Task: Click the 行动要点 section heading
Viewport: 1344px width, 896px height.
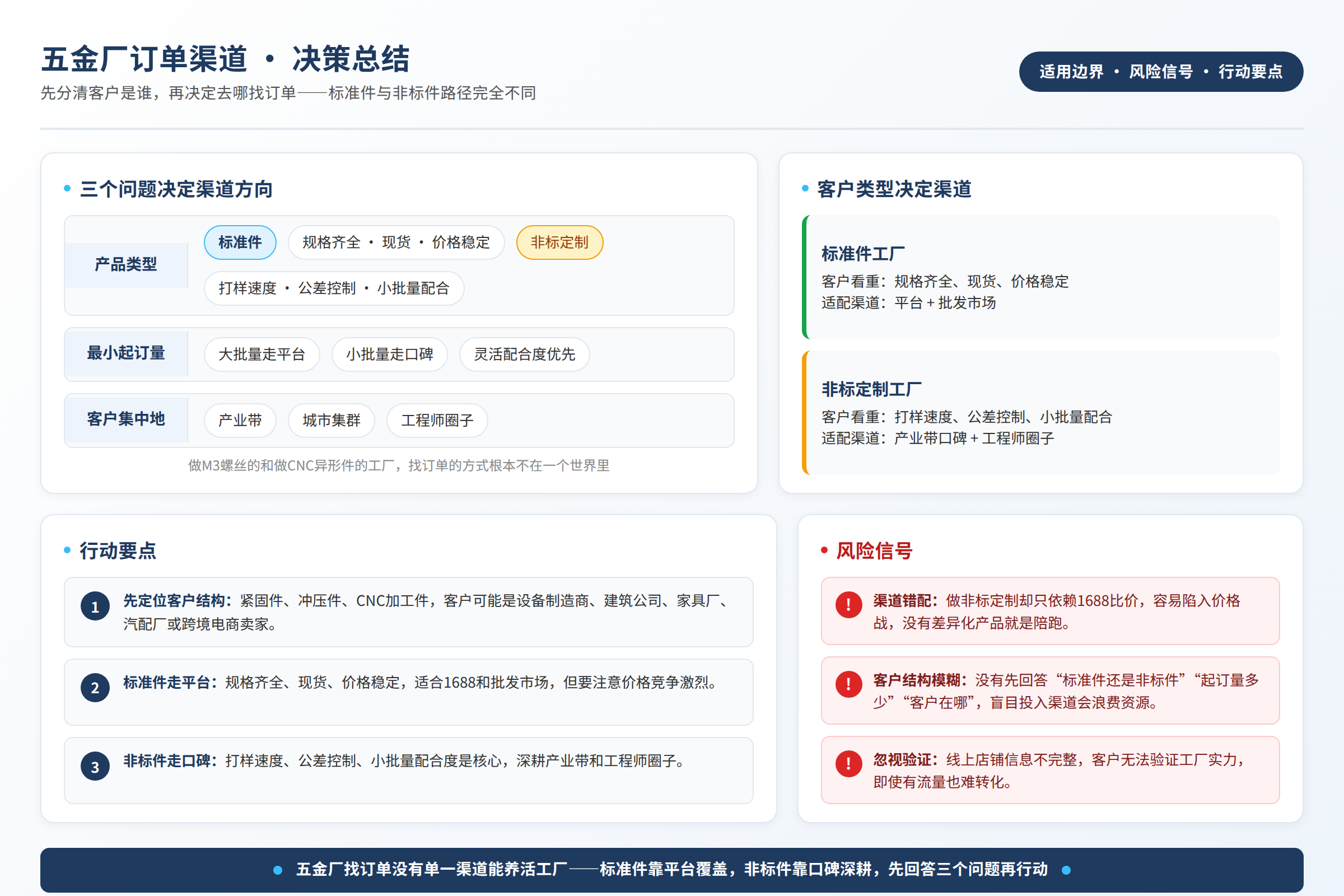Action: coord(118,551)
